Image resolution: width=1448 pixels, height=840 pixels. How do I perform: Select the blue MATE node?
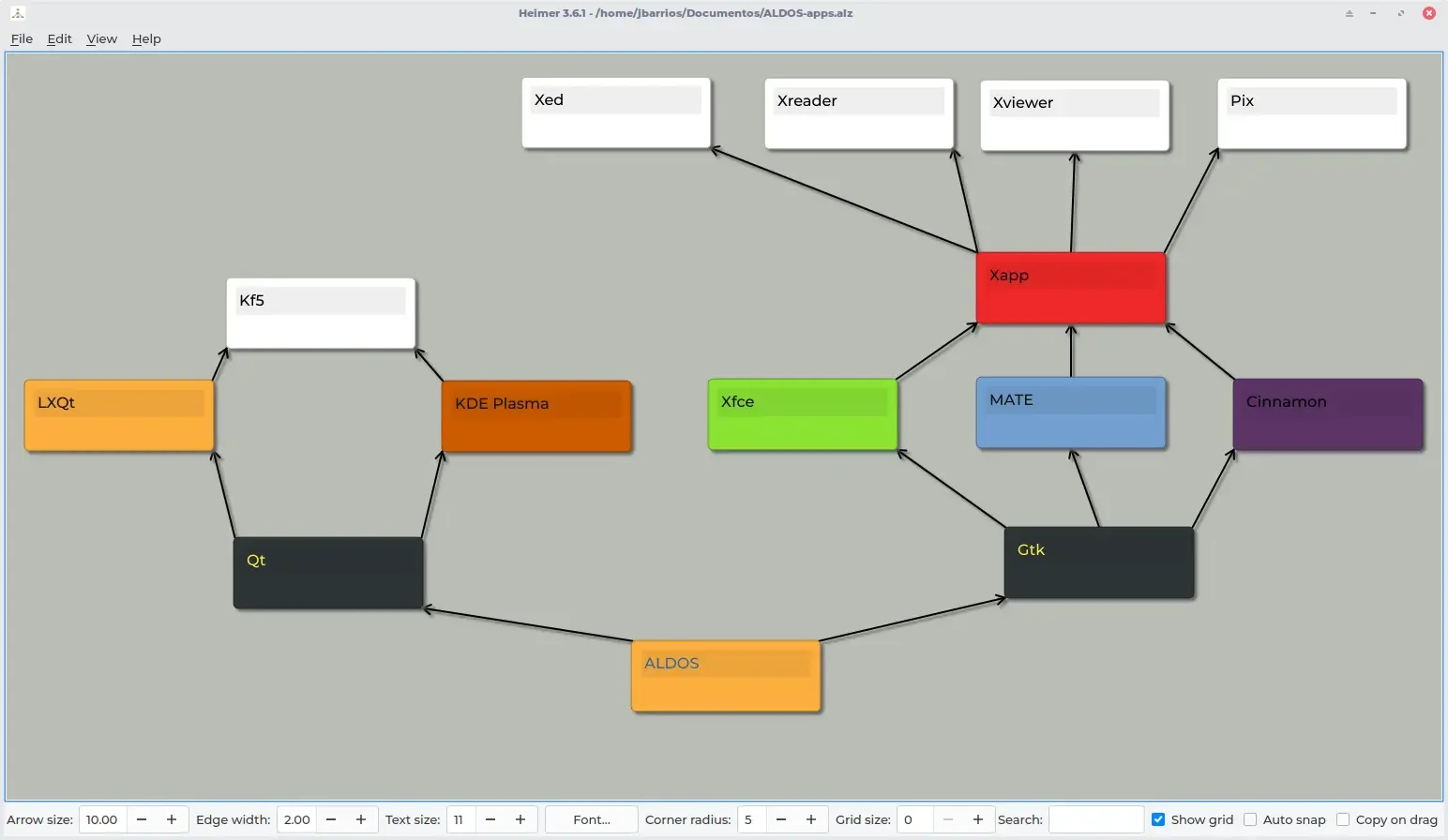pos(1071,412)
